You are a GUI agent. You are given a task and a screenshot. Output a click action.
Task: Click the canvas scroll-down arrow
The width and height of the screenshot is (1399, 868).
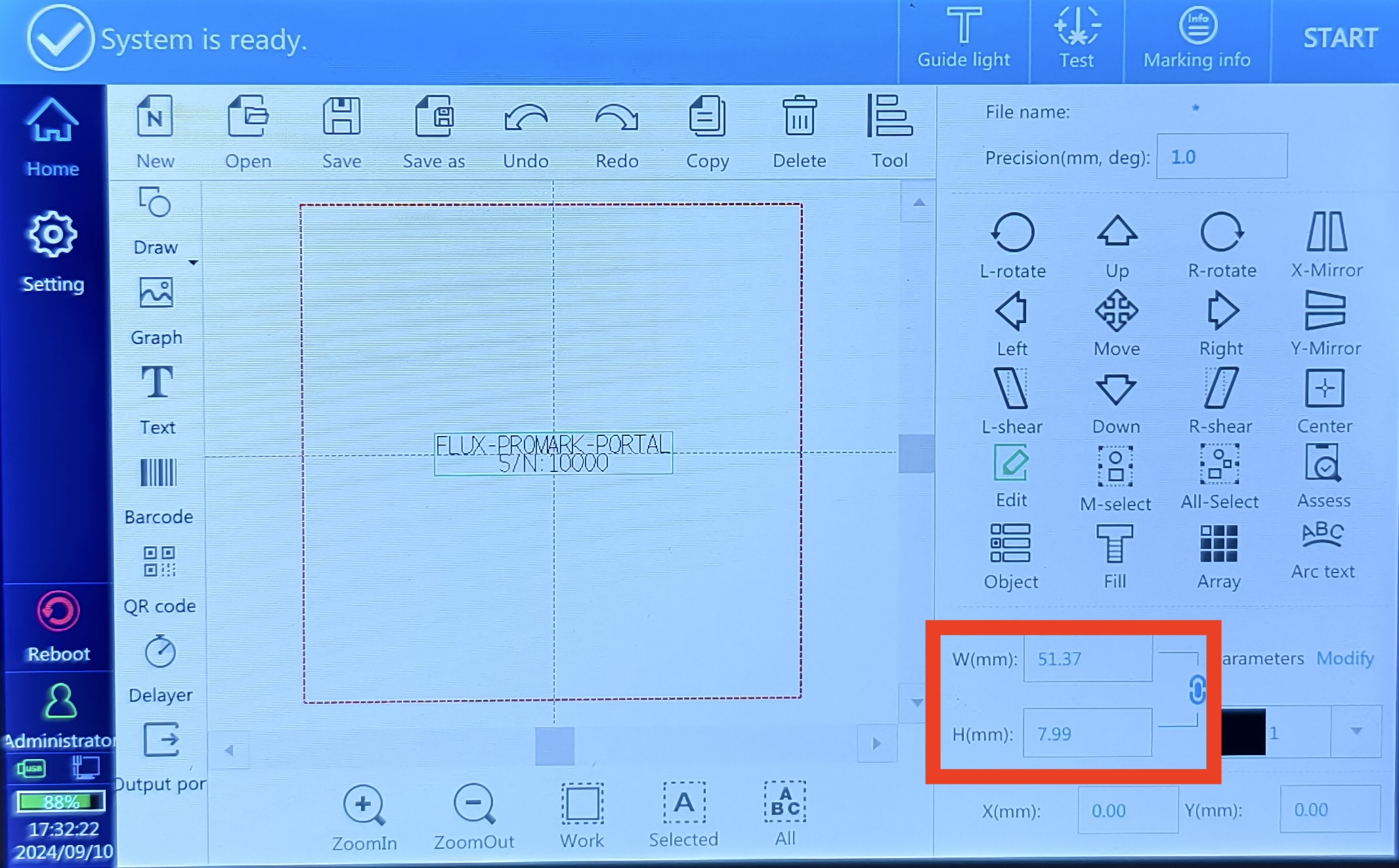[917, 703]
